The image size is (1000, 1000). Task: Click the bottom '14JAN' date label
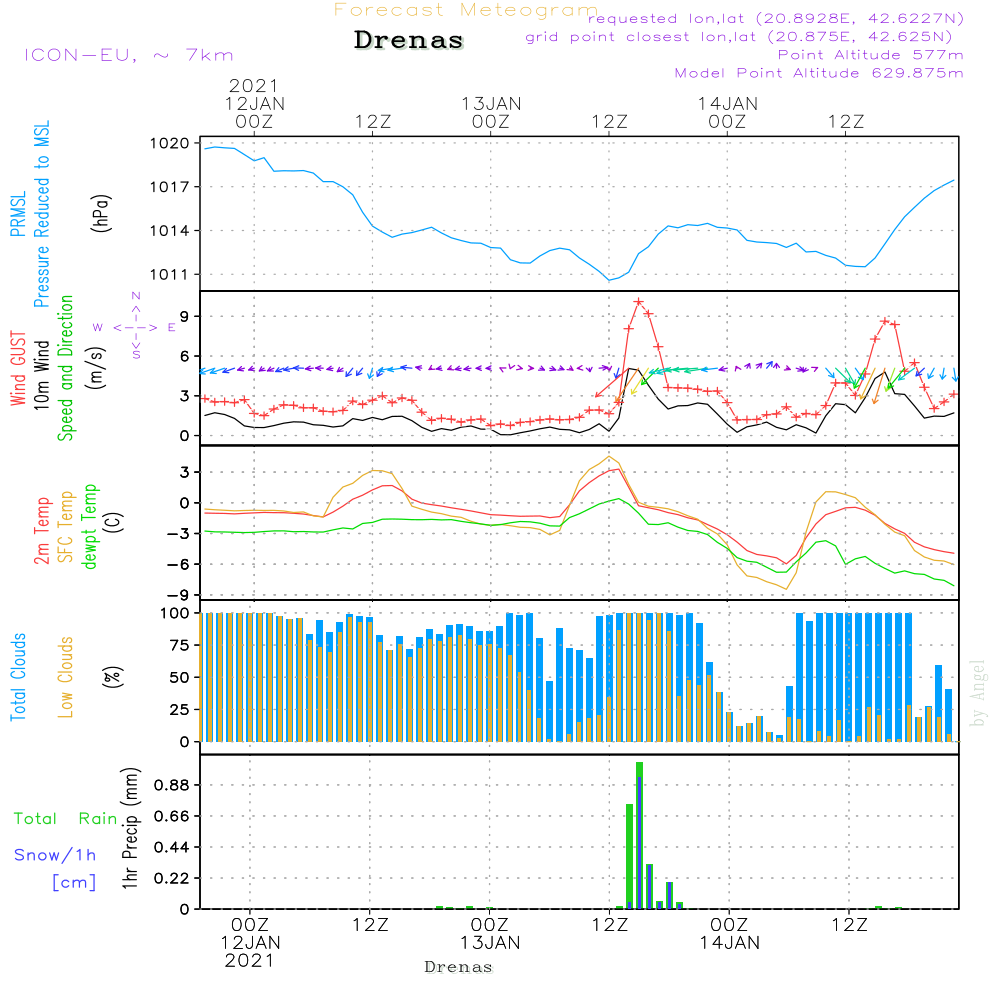pyautogui.click(x=730, y=943)
